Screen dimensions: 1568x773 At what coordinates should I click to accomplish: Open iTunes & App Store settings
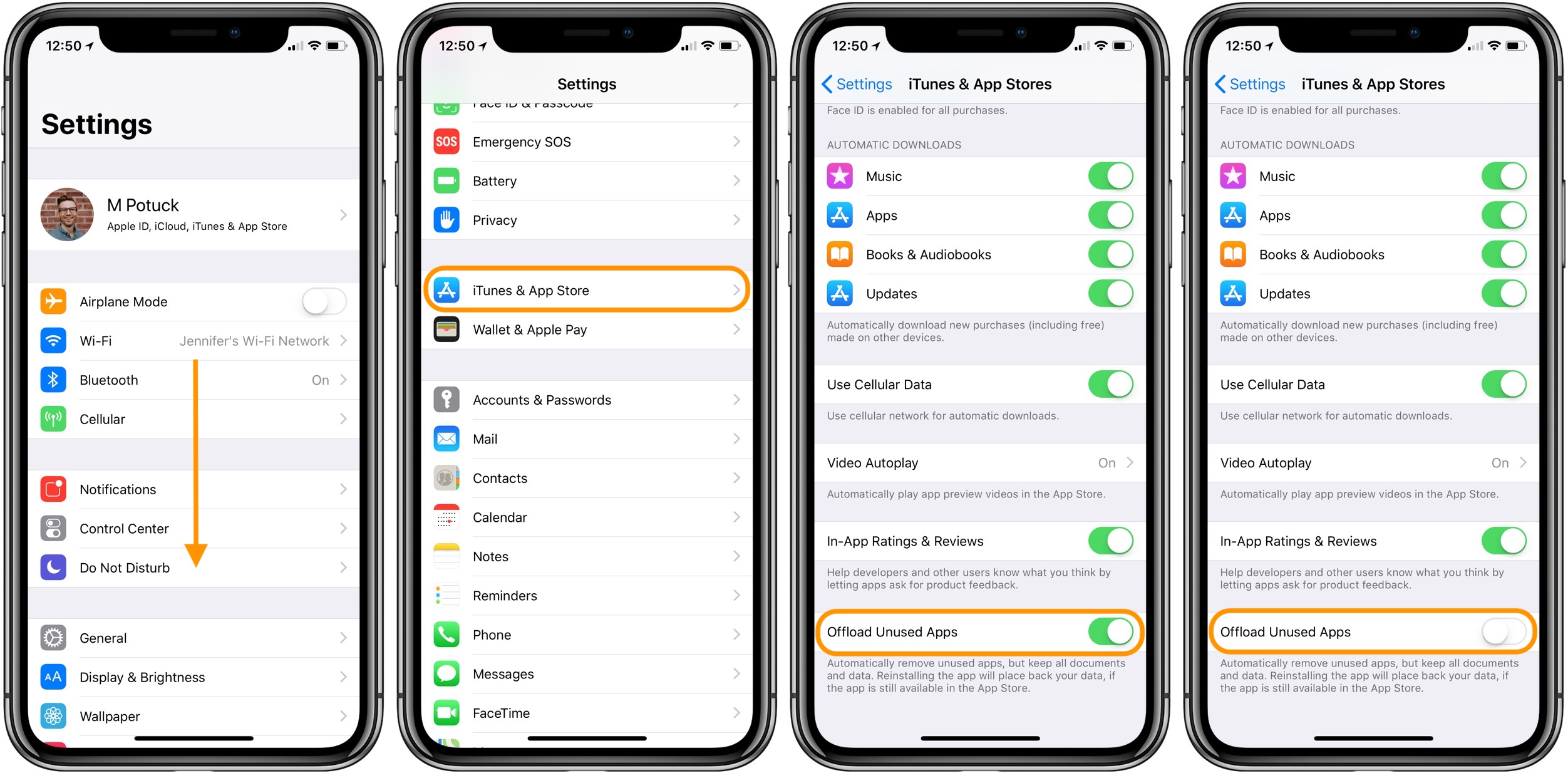point(588,290)
